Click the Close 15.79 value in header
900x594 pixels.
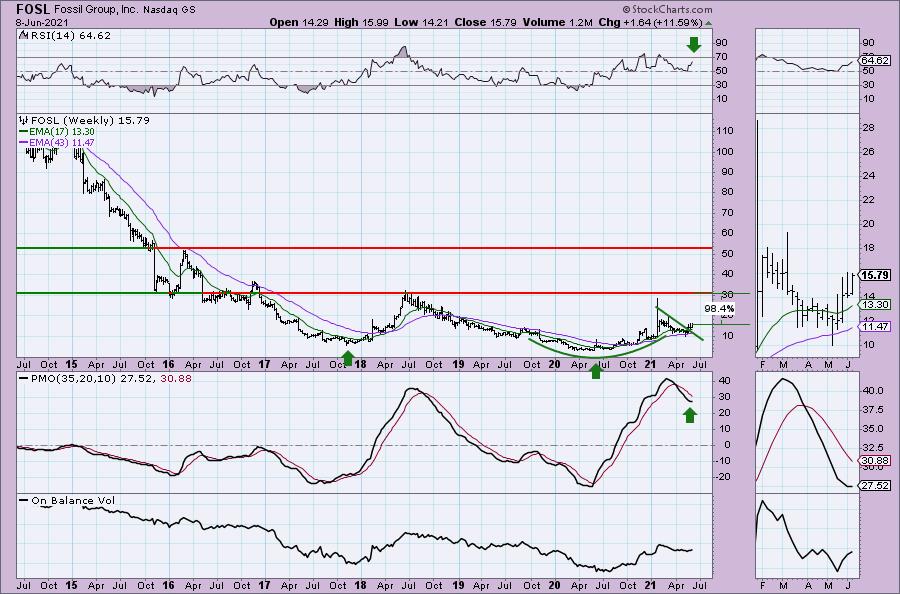(485, 22)
